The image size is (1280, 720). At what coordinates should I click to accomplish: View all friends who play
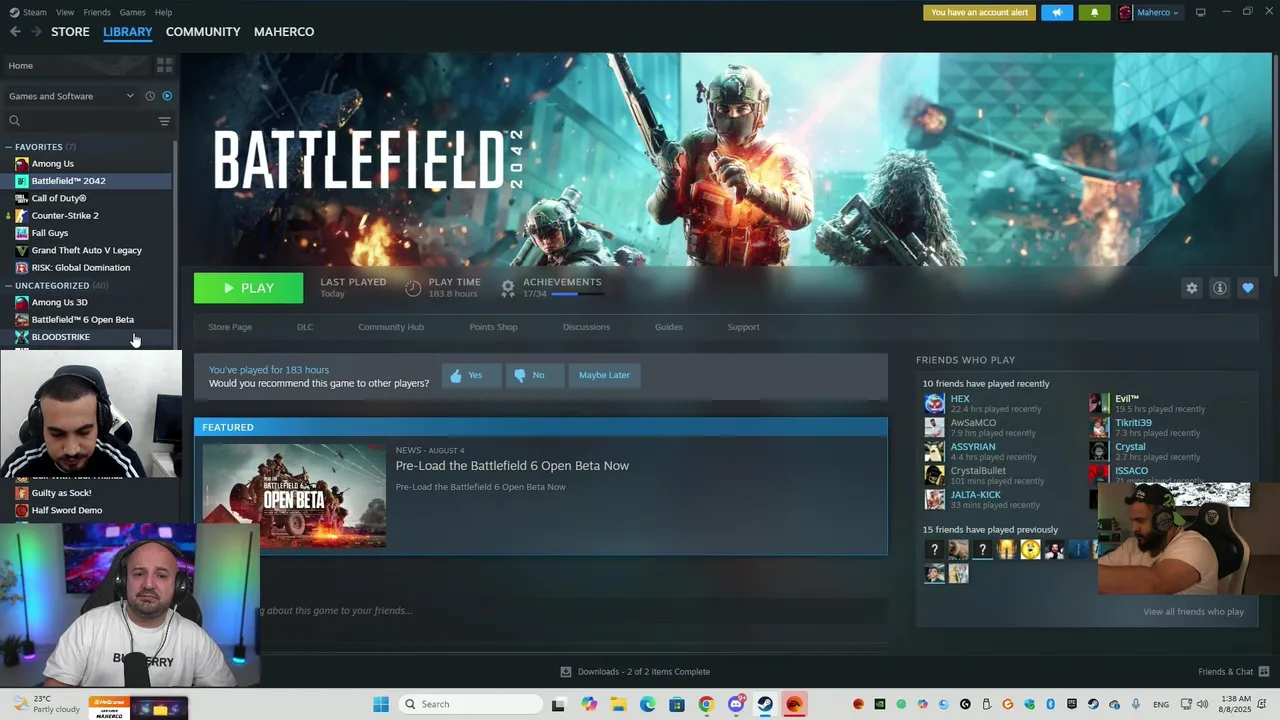[1193, 612]
